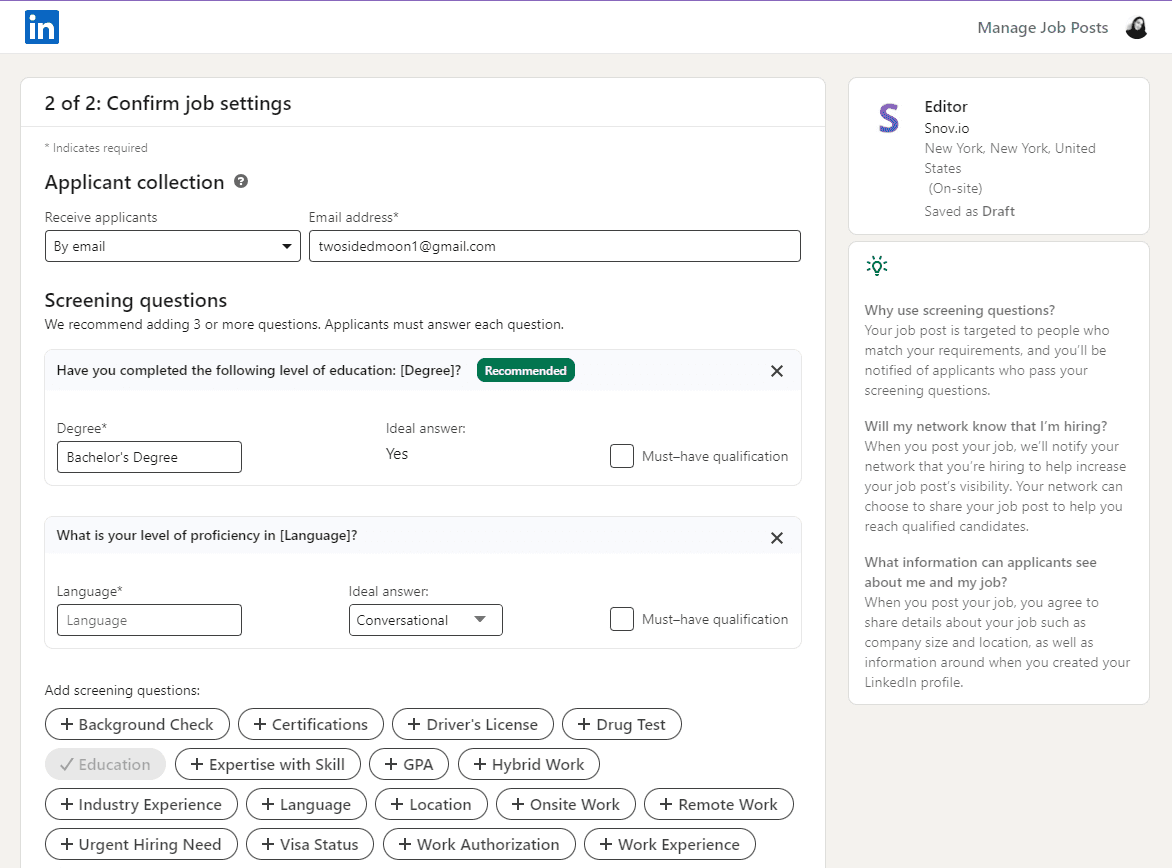1172x868 pixels.
Task: Open the Bachelor's Degree field
Action: click(x=149, y=457)
